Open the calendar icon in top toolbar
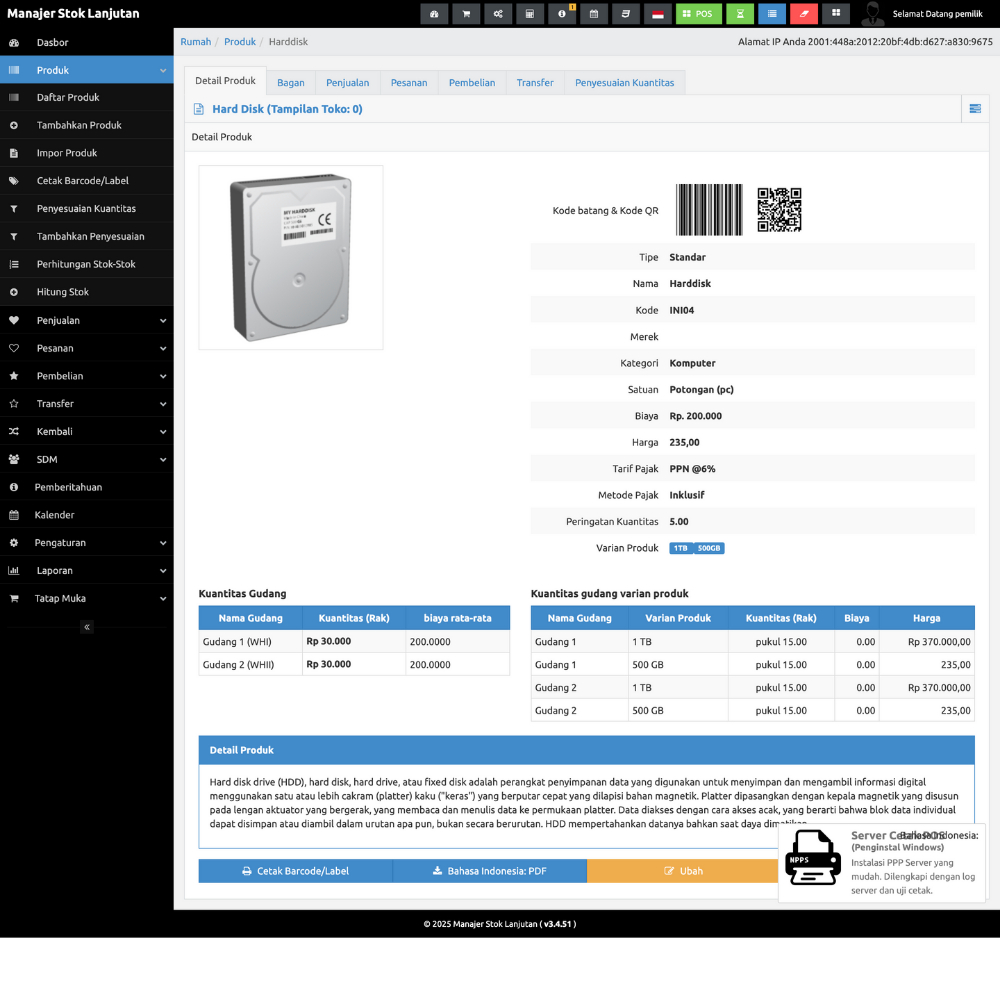 [x=593, y=14]
